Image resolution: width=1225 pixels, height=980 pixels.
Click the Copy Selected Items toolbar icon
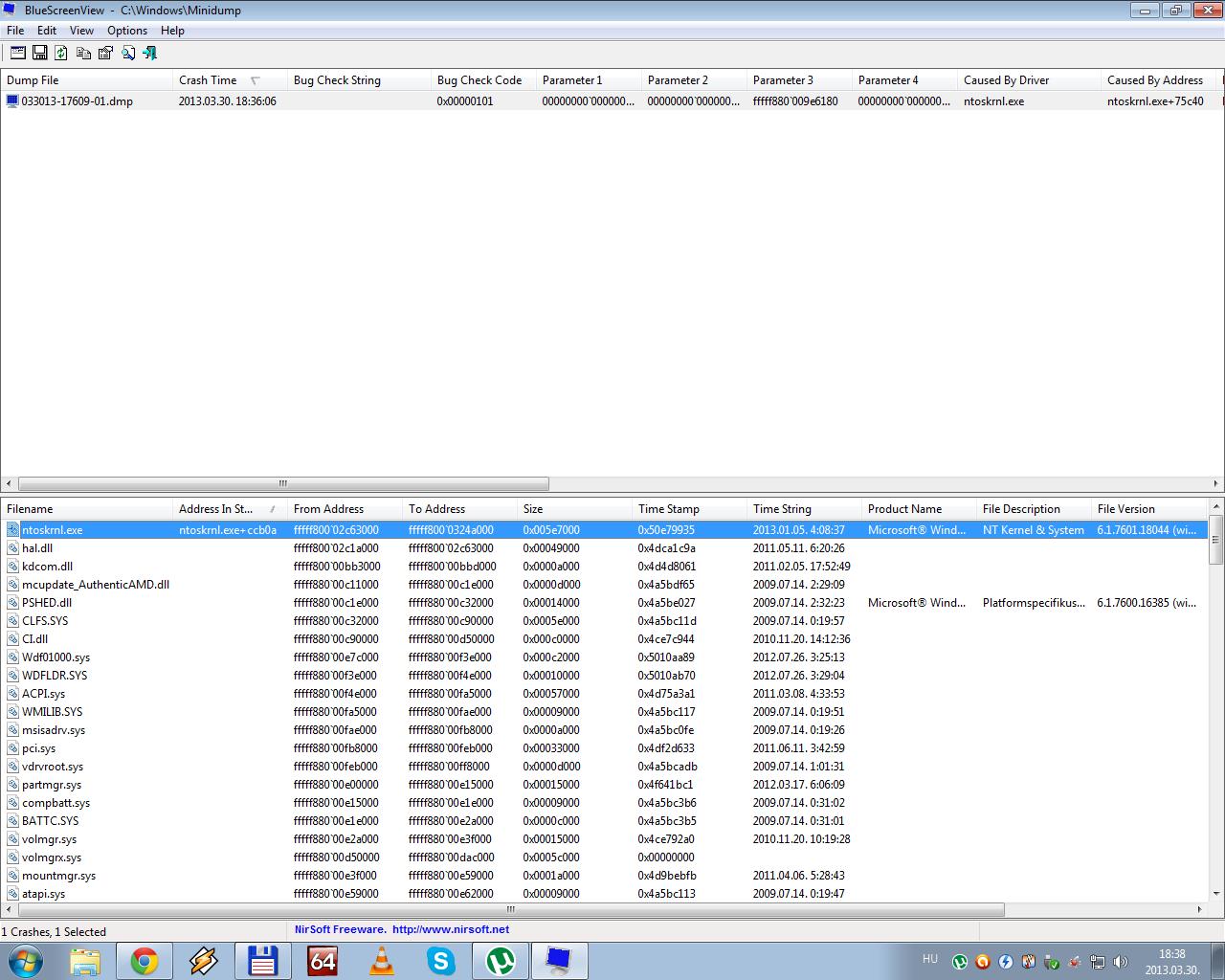83,54
